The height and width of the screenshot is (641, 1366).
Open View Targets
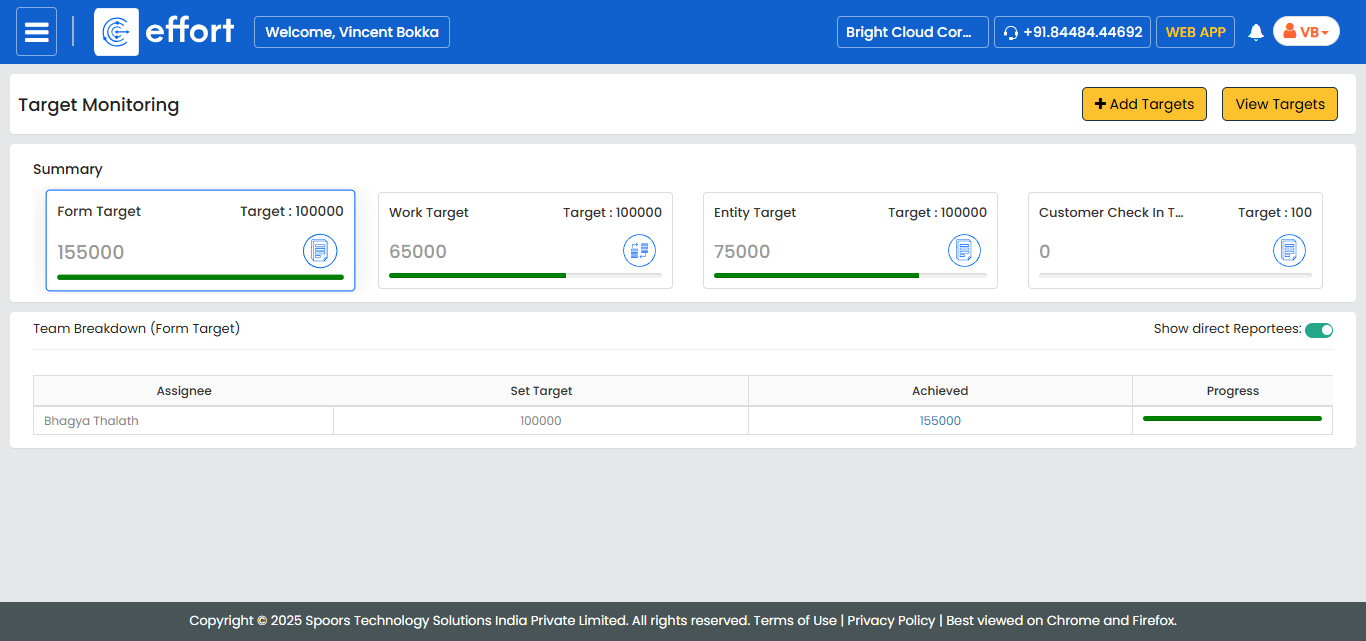click(1279, 104)
